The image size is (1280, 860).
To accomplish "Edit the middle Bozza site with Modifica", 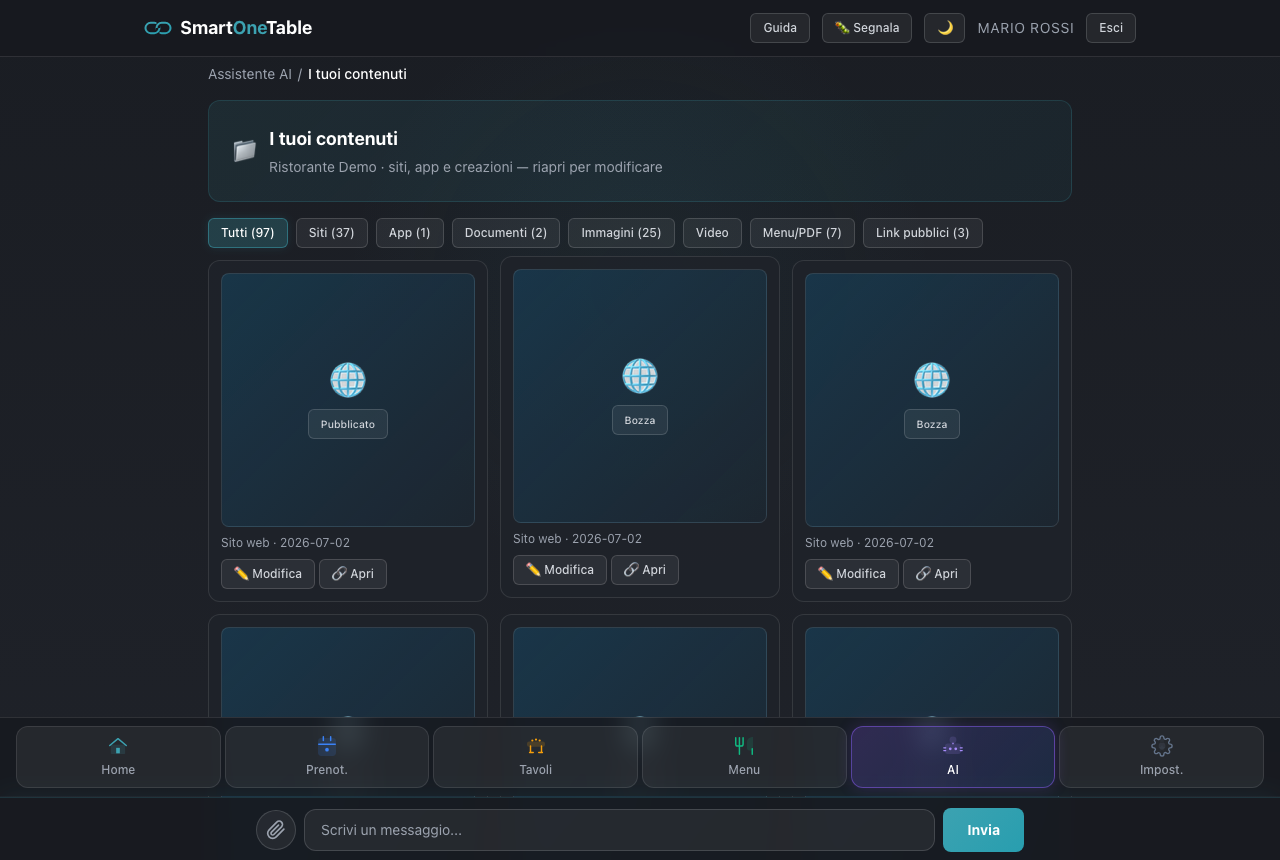I will tap(560, 570).
